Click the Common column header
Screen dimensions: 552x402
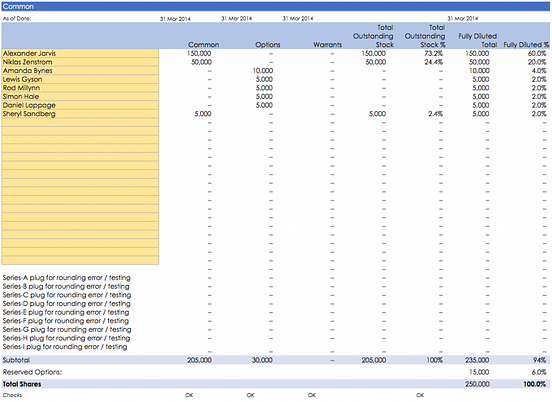point(203,45)
